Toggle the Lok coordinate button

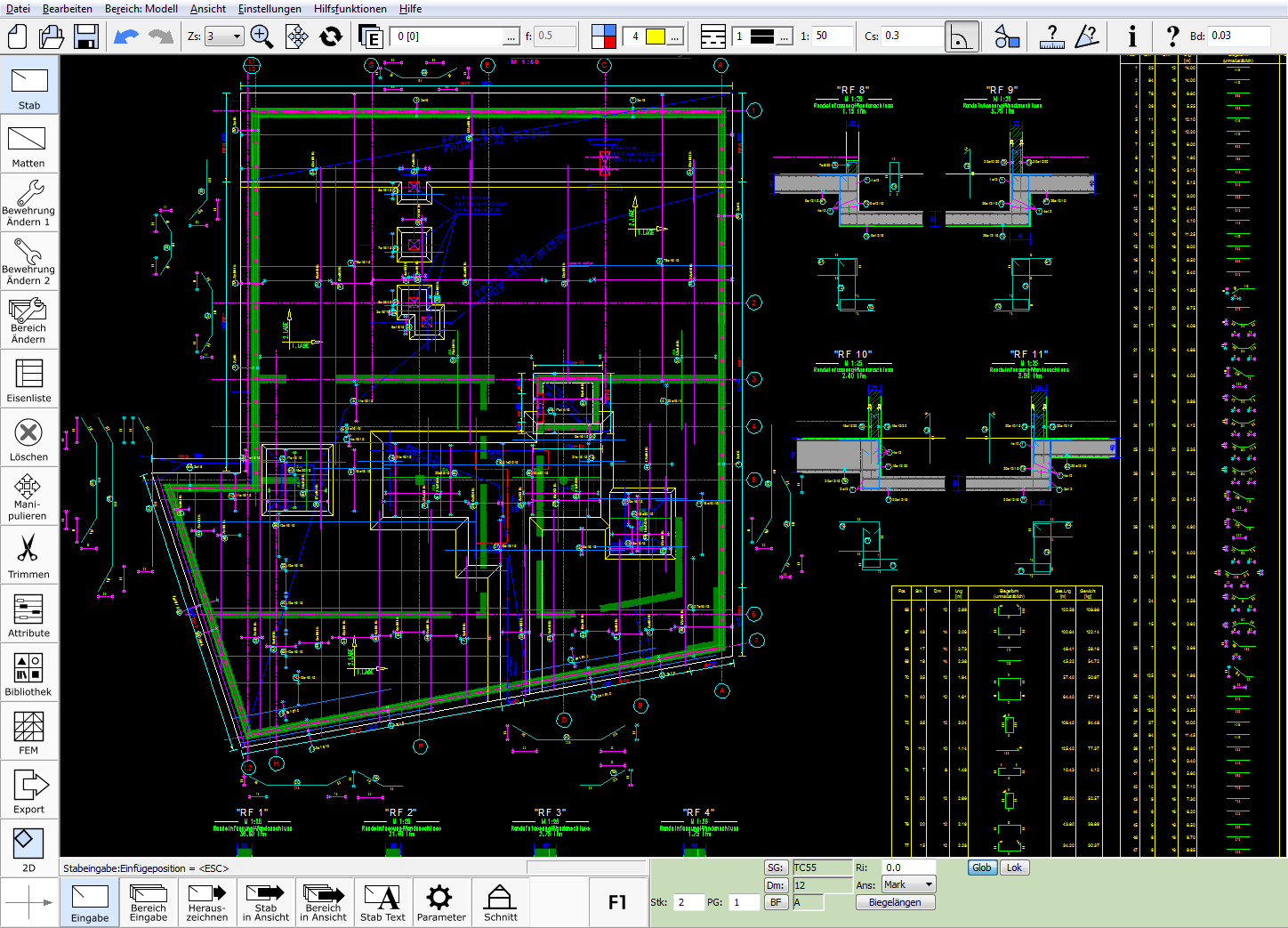[1014, 867]
